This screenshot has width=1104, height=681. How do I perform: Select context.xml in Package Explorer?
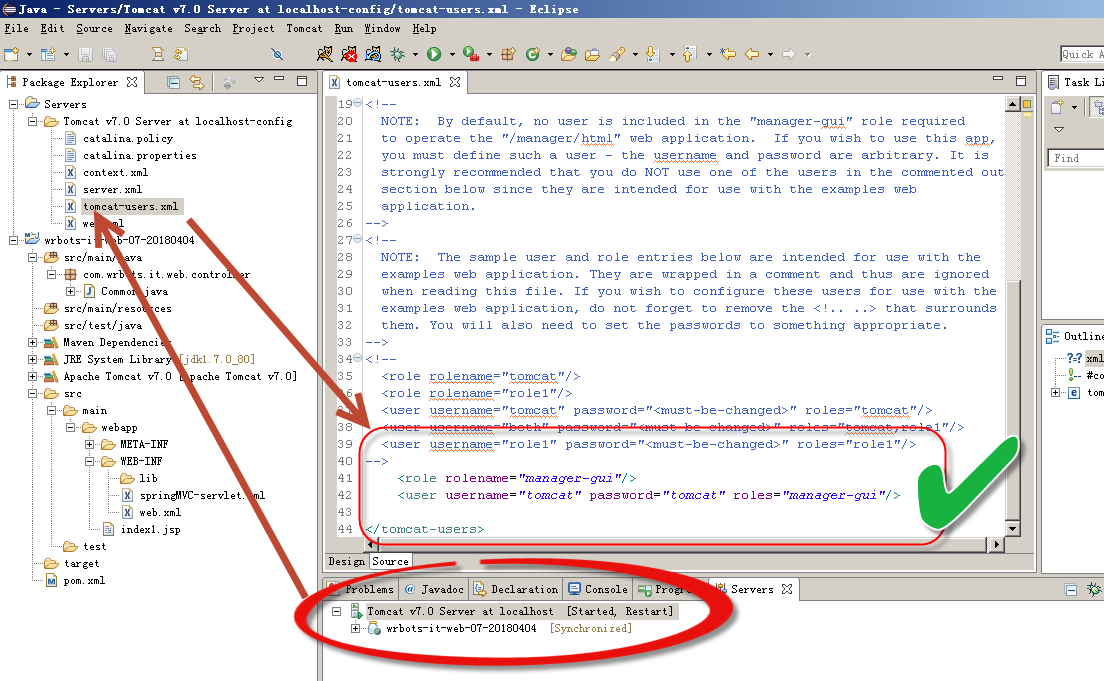pyautogui.click(x=115, y=173)
